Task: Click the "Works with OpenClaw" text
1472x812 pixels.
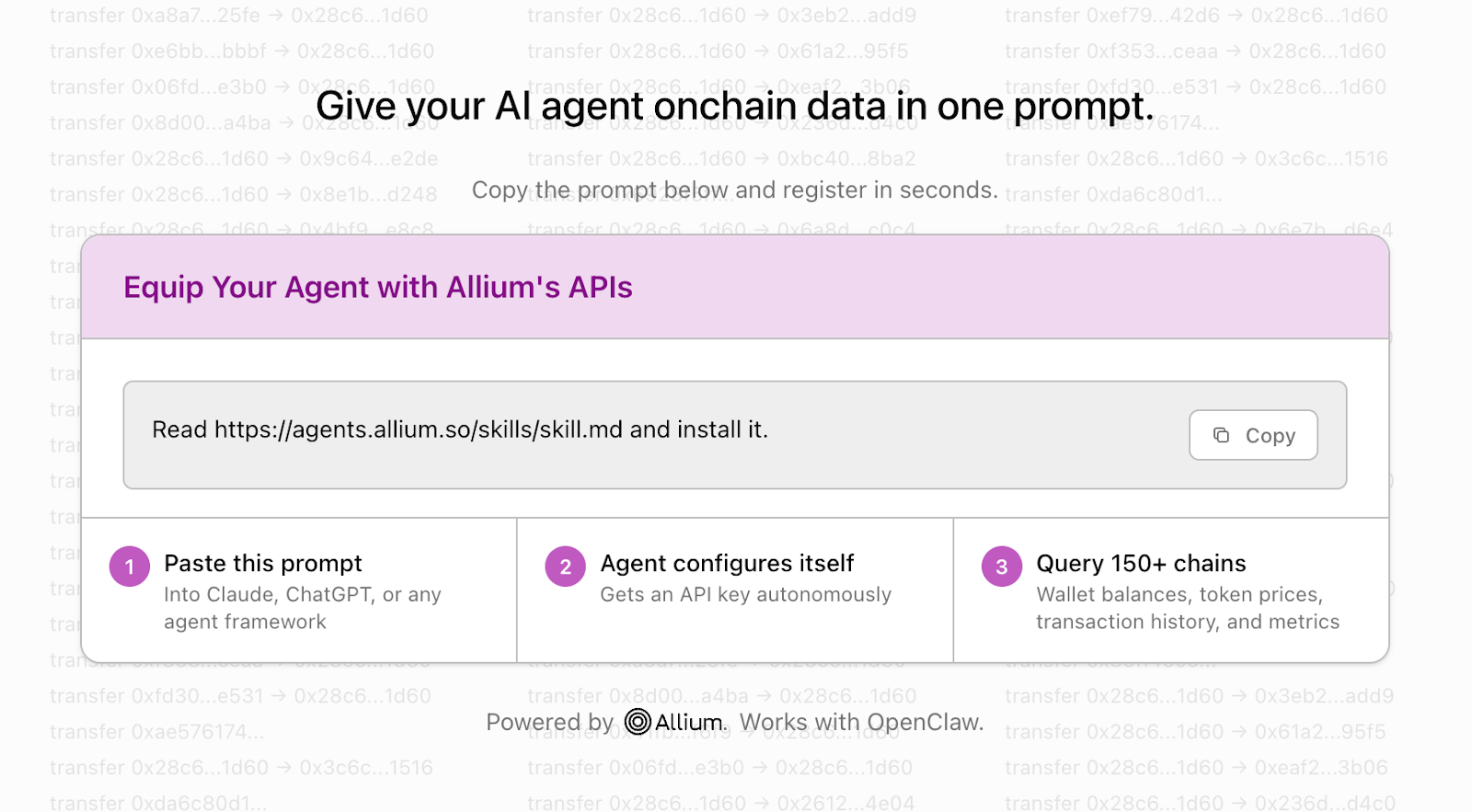Action: (x=861, y=723)
